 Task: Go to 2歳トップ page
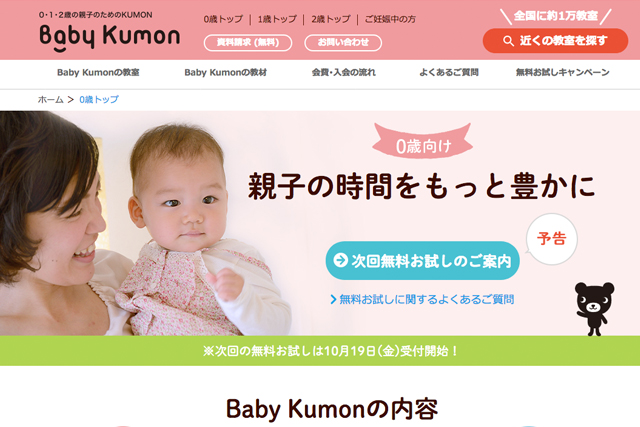331,19
